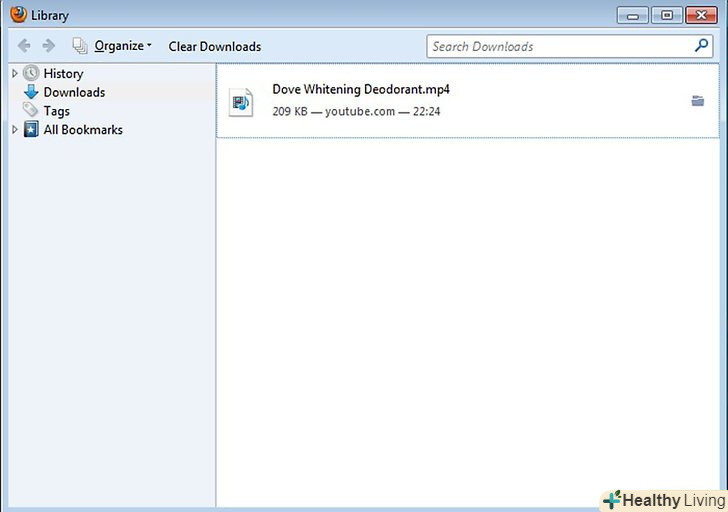This screenshot has width=728, height=512.
Task: Click the magnifier icon in search box
Action: 702,45
